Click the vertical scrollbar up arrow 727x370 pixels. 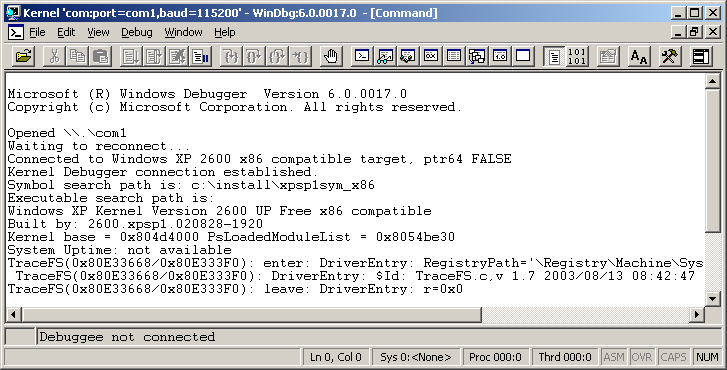(712, 82)
